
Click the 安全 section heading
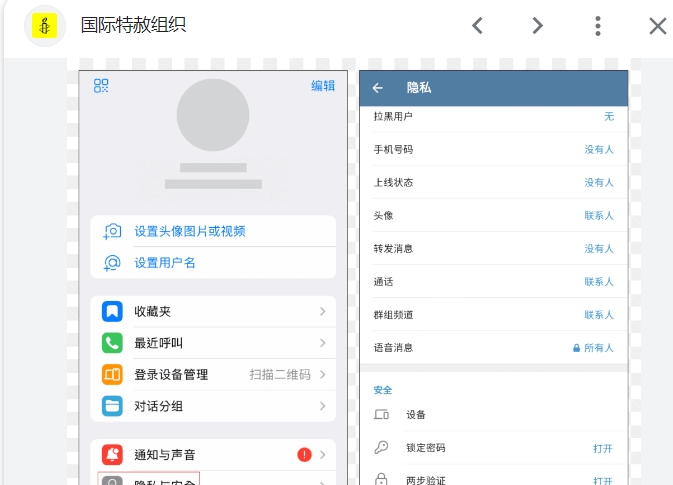pos(383,390)
